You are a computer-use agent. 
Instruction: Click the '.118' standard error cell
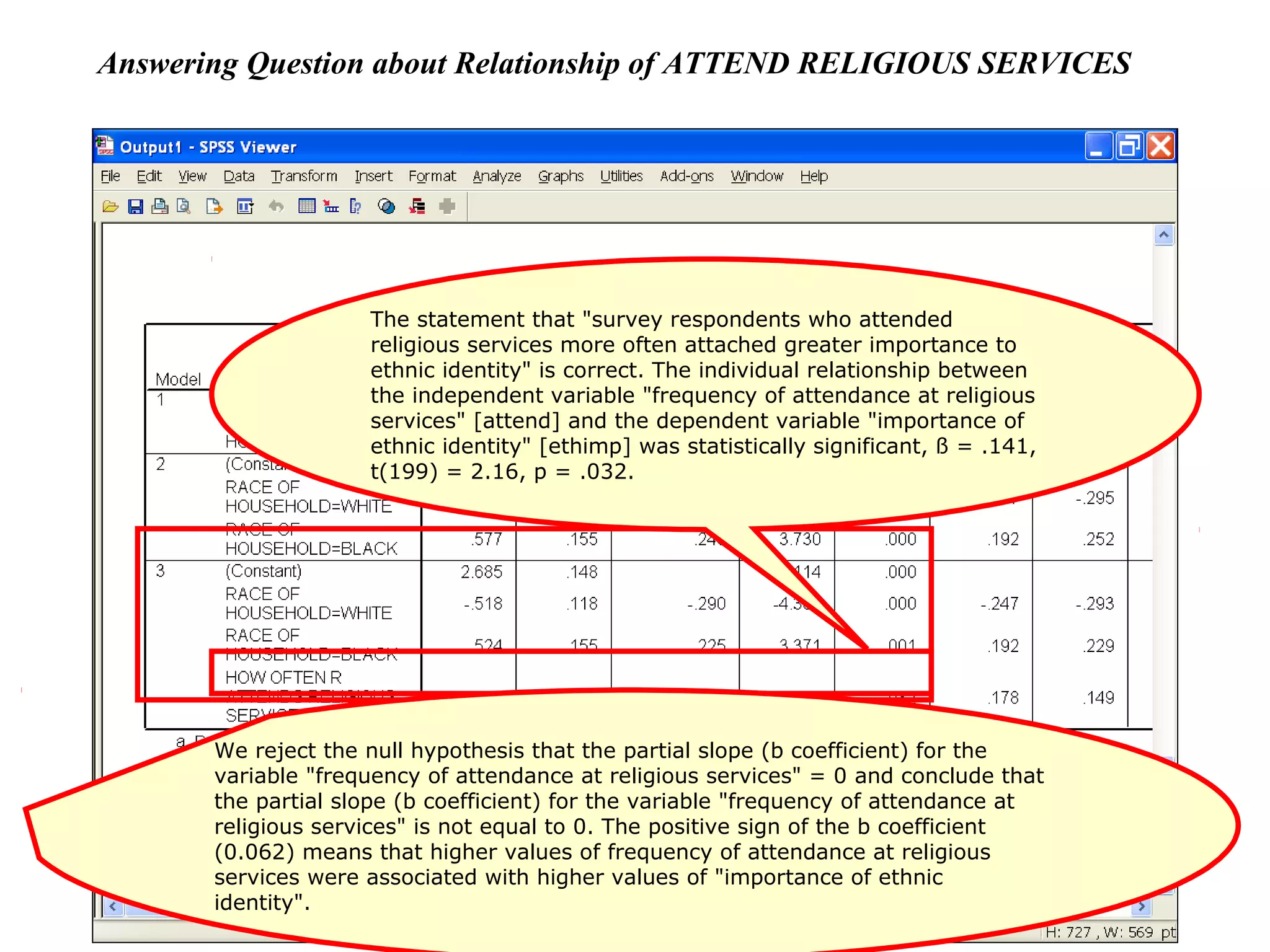(582, 603)
